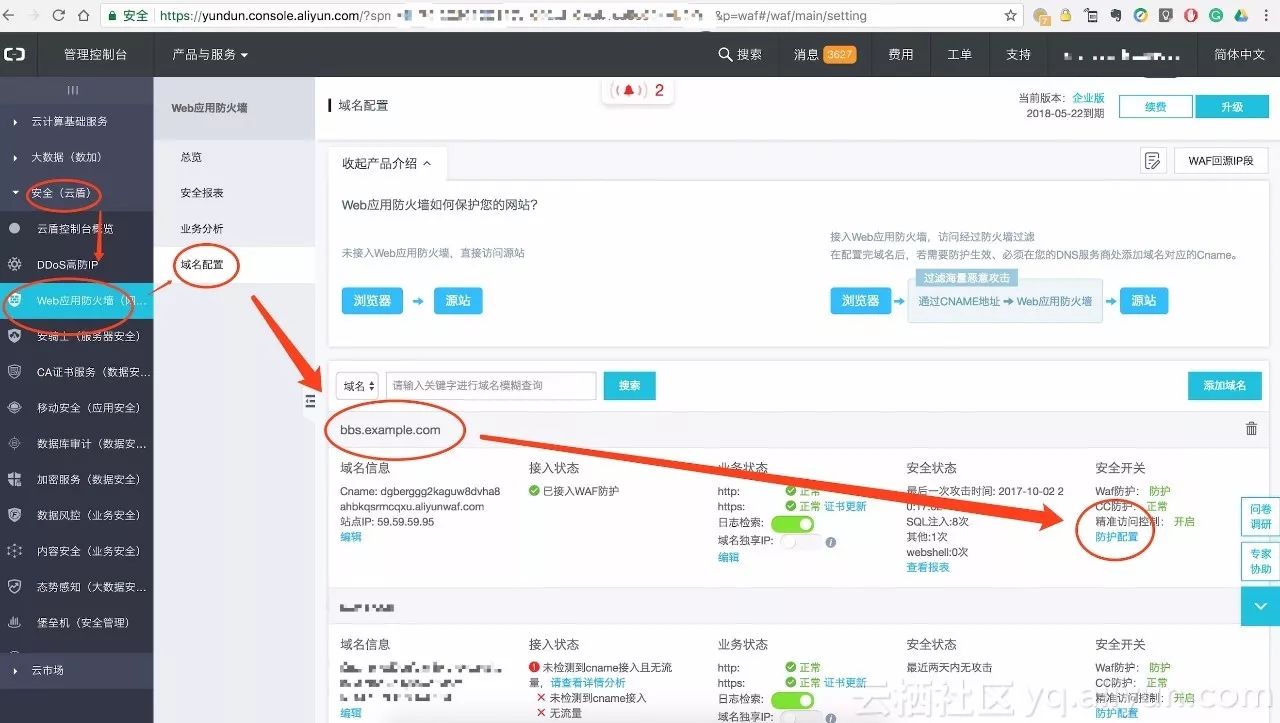This screenshot has width=1280, height=723.
Task: Click the WAF回源IP段 button
Action: coord(1220,161)
